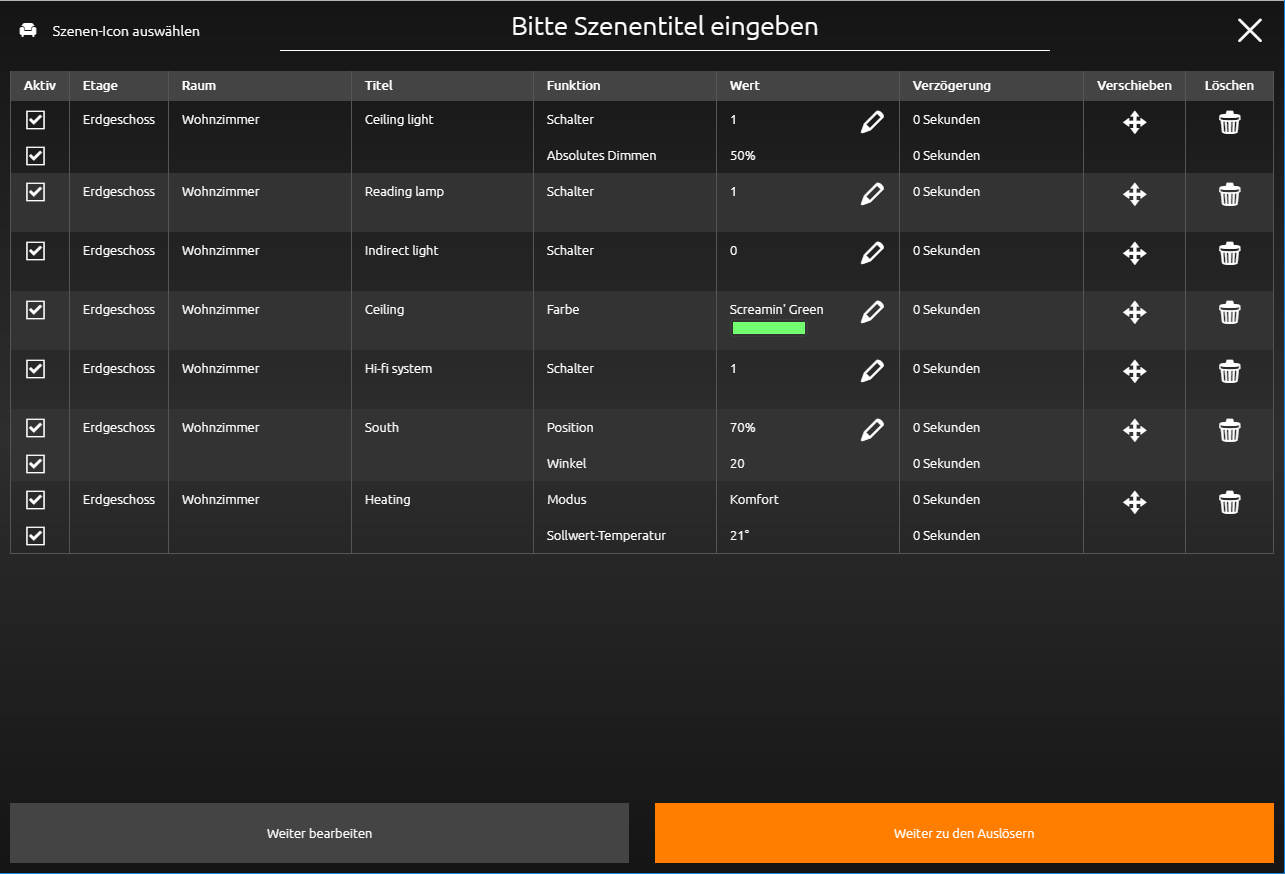The height and width of the screenshot is (874, 1285).
Task: Delete the Heating row
Action: 1229,503
